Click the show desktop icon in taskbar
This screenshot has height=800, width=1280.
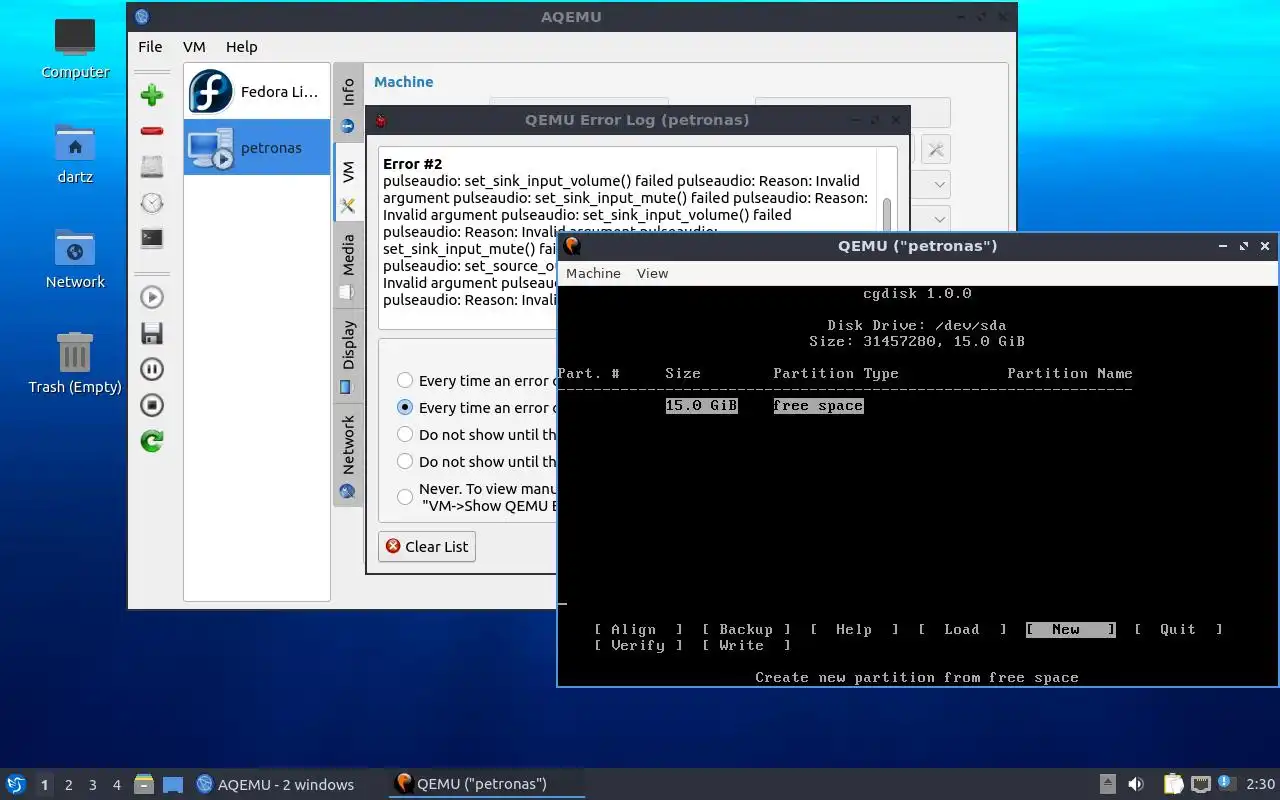pyautogui.click(x=172, y=784)
